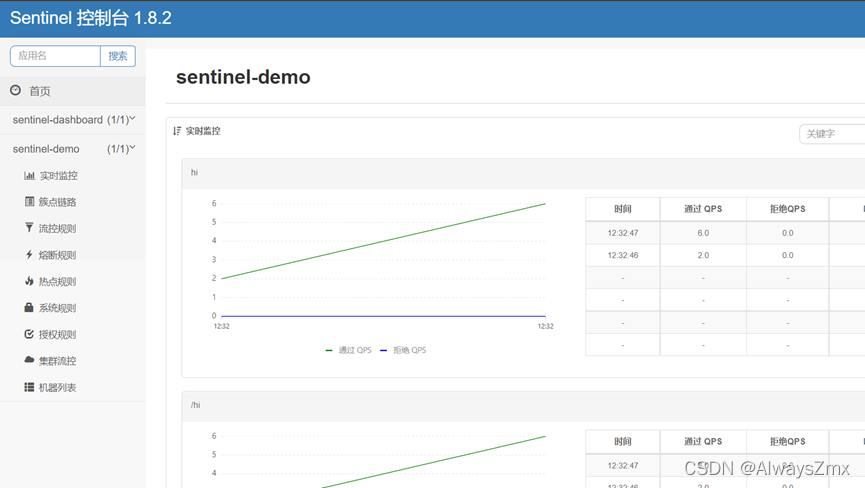Click the sentinel-demo page heading
The width and height of the screenshot is (865, 488).
point(243,77)
